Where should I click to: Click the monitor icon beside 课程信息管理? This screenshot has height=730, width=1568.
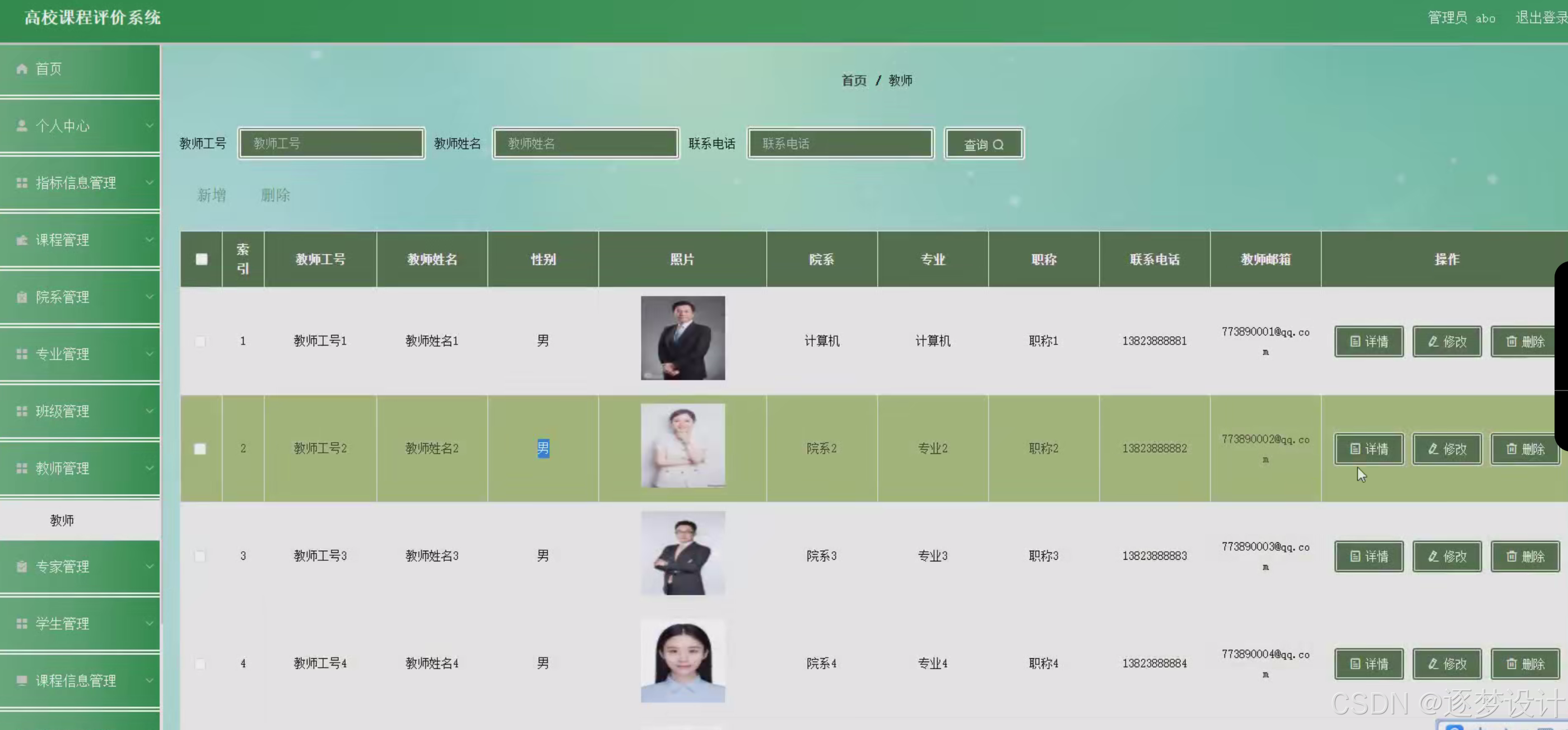tap(22, 681)
